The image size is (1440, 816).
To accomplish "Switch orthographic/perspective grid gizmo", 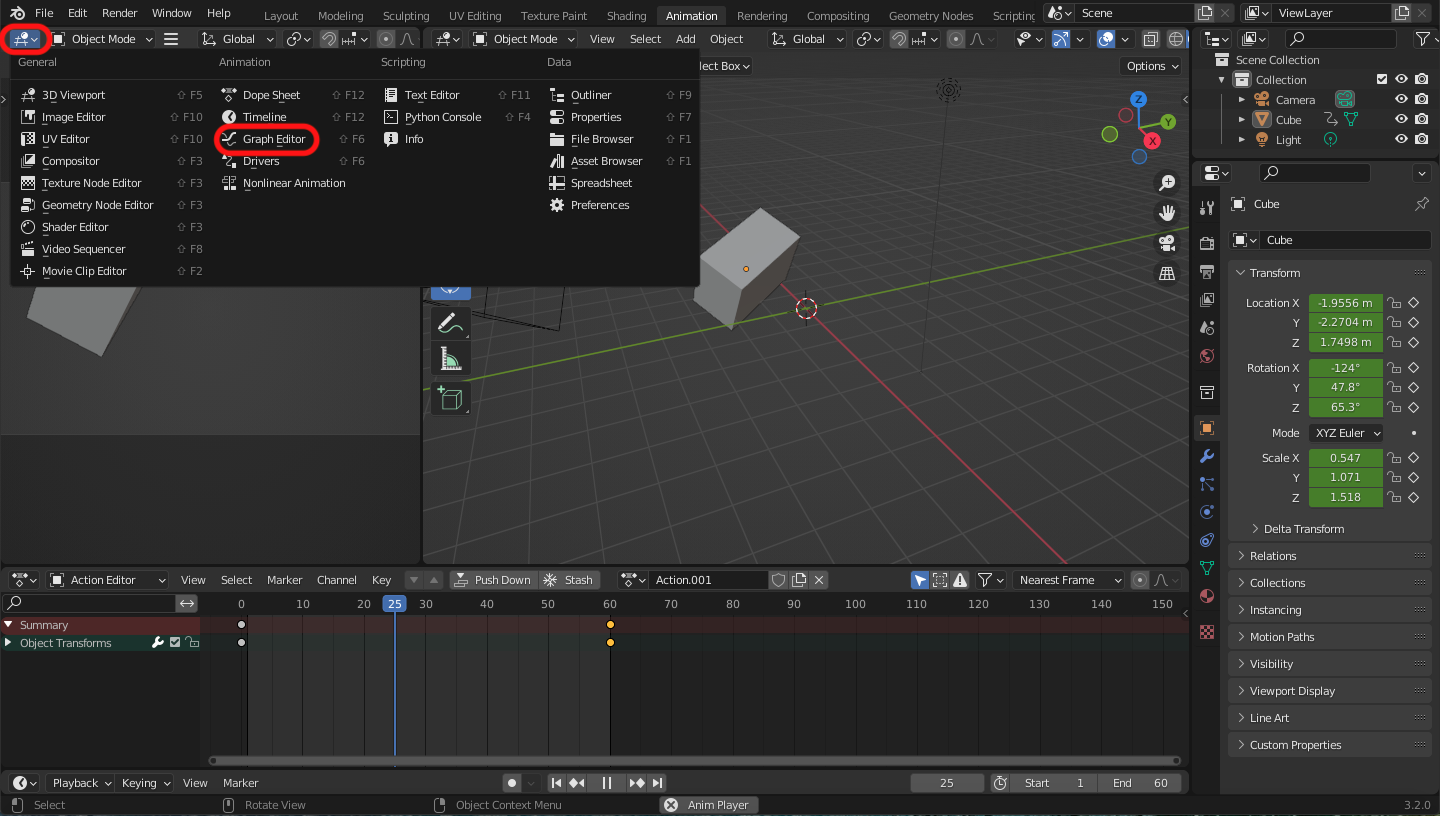I will 1166,273.
